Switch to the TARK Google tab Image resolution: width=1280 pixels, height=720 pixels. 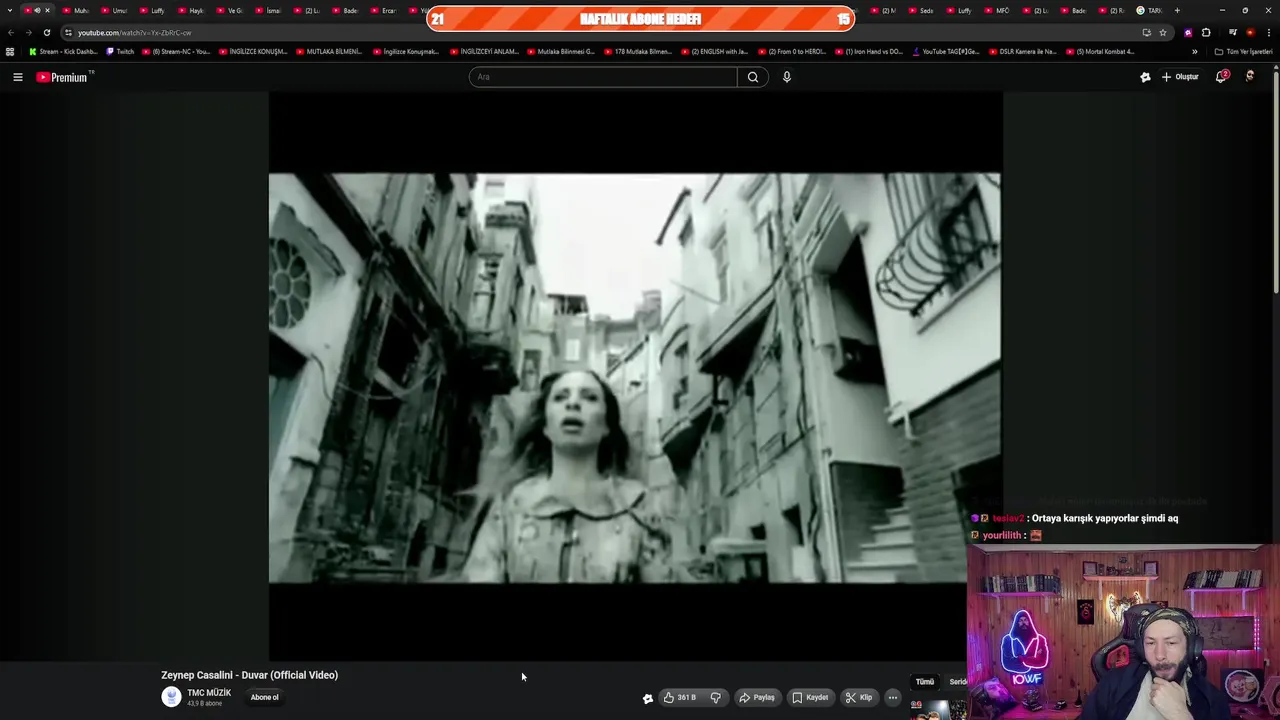[1148, 10]
